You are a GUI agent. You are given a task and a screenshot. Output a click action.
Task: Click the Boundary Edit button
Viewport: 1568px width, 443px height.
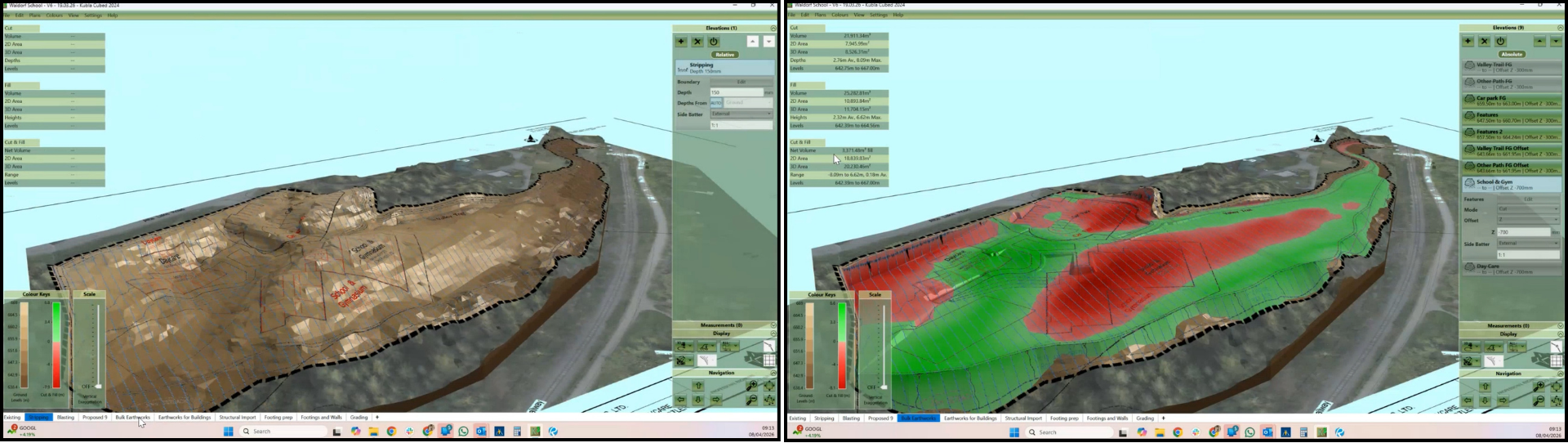pyautogui.click(x=741, y=82)
